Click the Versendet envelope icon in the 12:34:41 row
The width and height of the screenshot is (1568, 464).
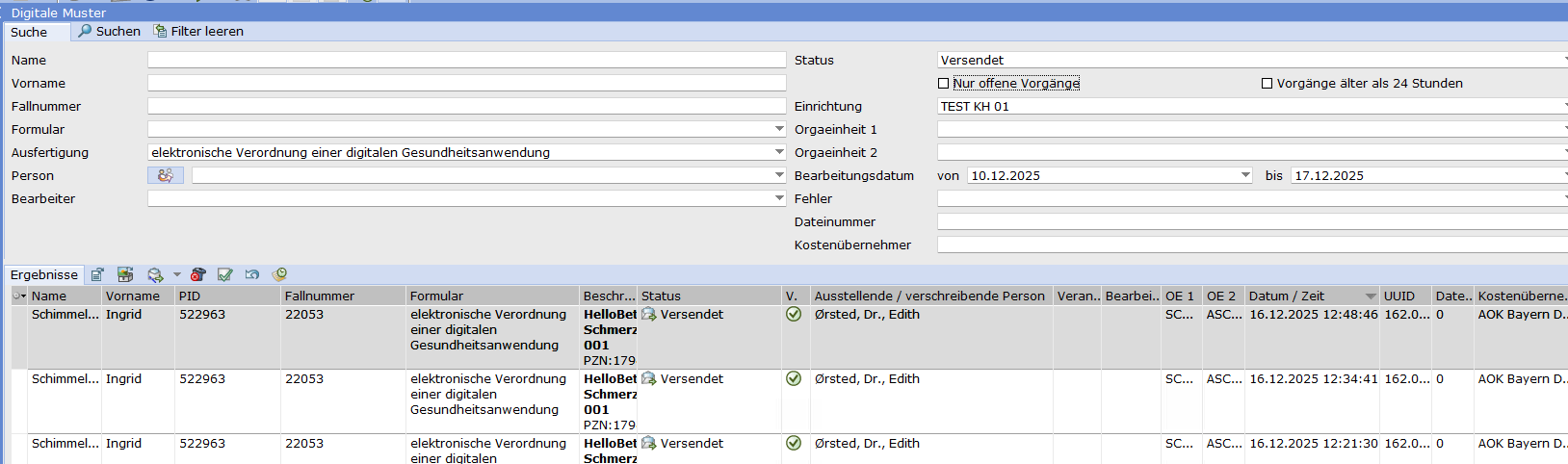pos(649,379)
